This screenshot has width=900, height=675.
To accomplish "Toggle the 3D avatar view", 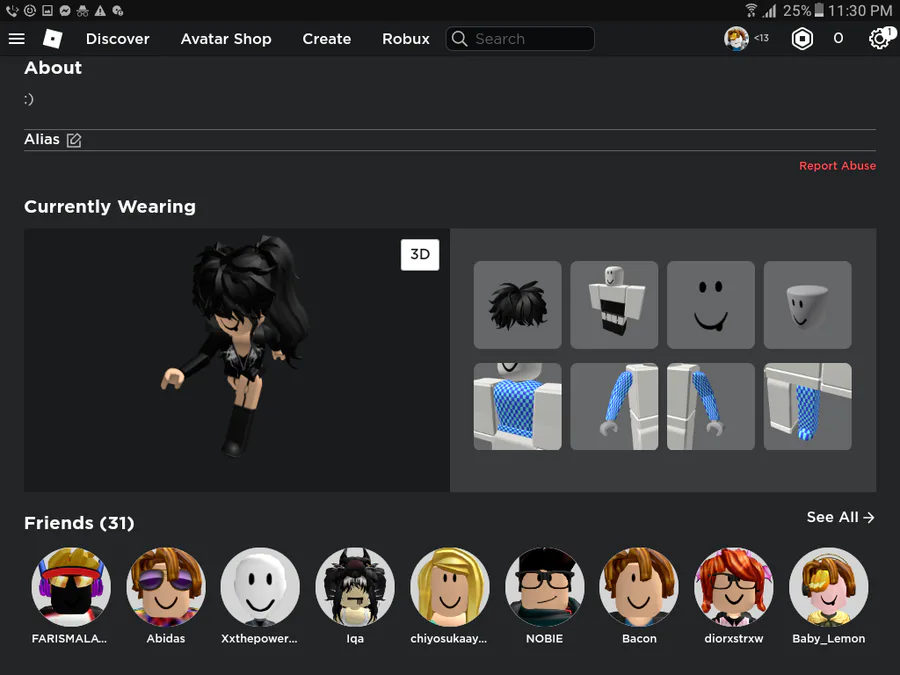I will point(420,254).
